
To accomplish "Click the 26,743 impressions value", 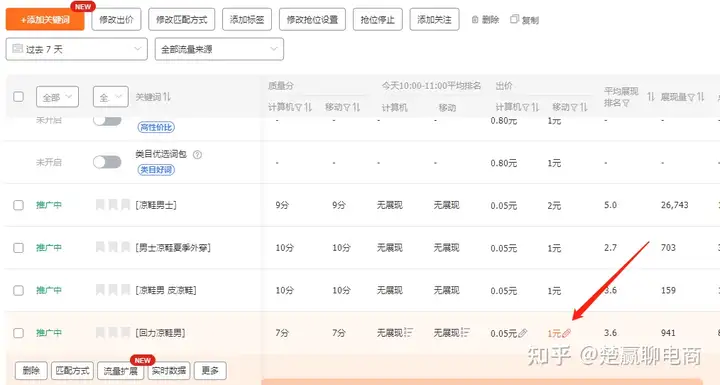I will 675,205.
